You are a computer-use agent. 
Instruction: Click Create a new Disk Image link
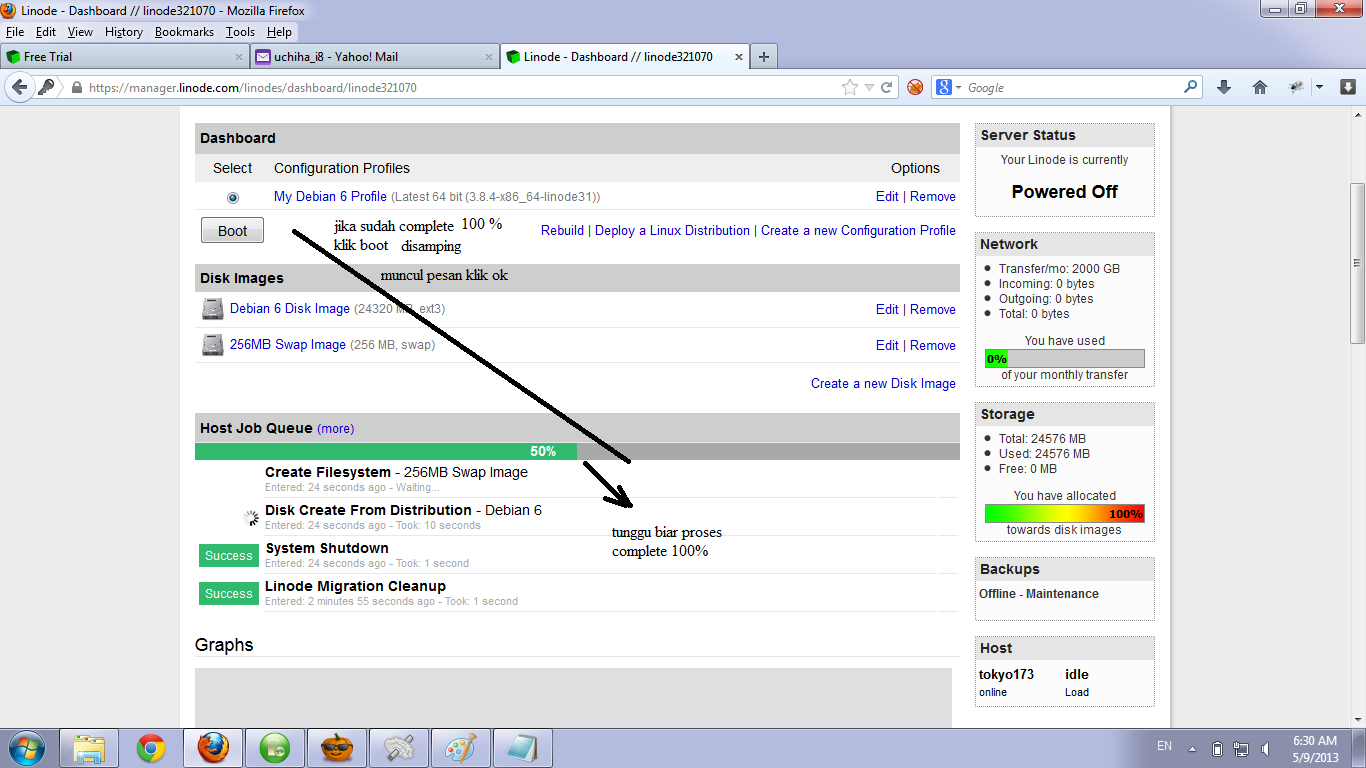[x=883, y=383]
